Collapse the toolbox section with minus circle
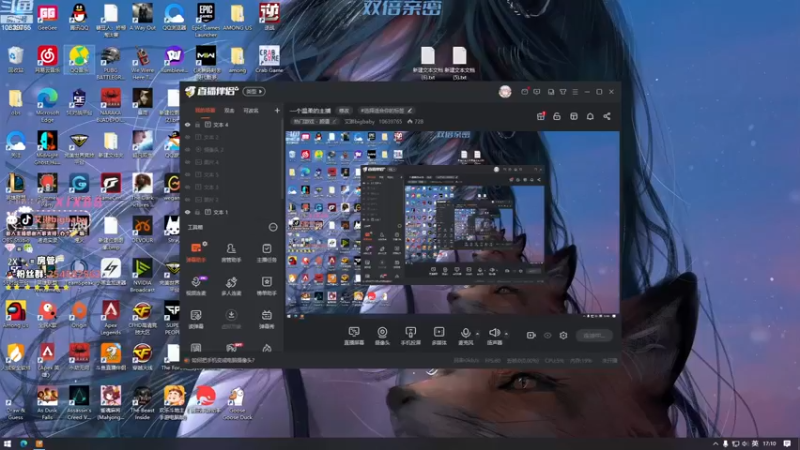 (x=273, y=227)
